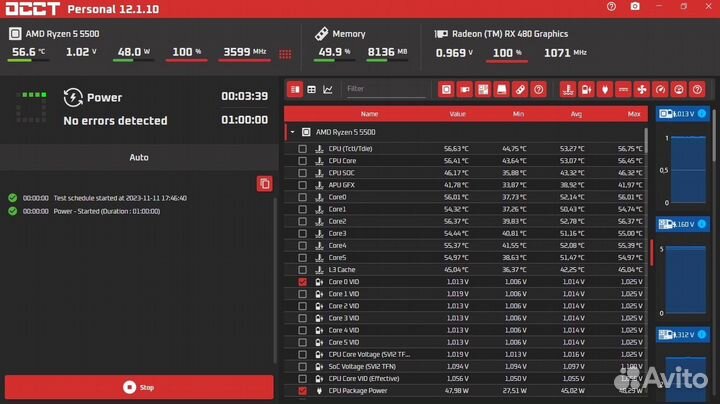This screenshot has height=404, width=720.
Task: Sort sensors by the Avg column
Action: pyautogui.click(x=576, y=114)
